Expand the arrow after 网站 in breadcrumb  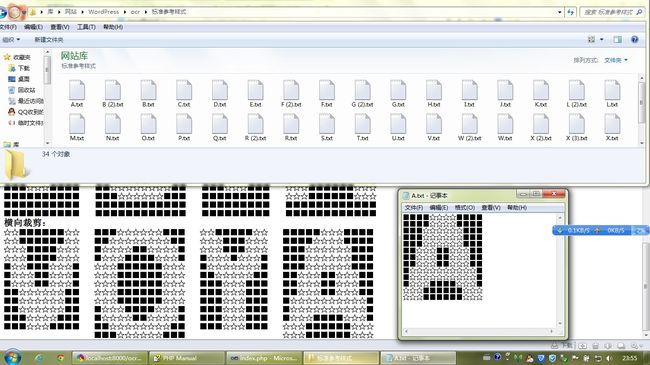point(82,12)
